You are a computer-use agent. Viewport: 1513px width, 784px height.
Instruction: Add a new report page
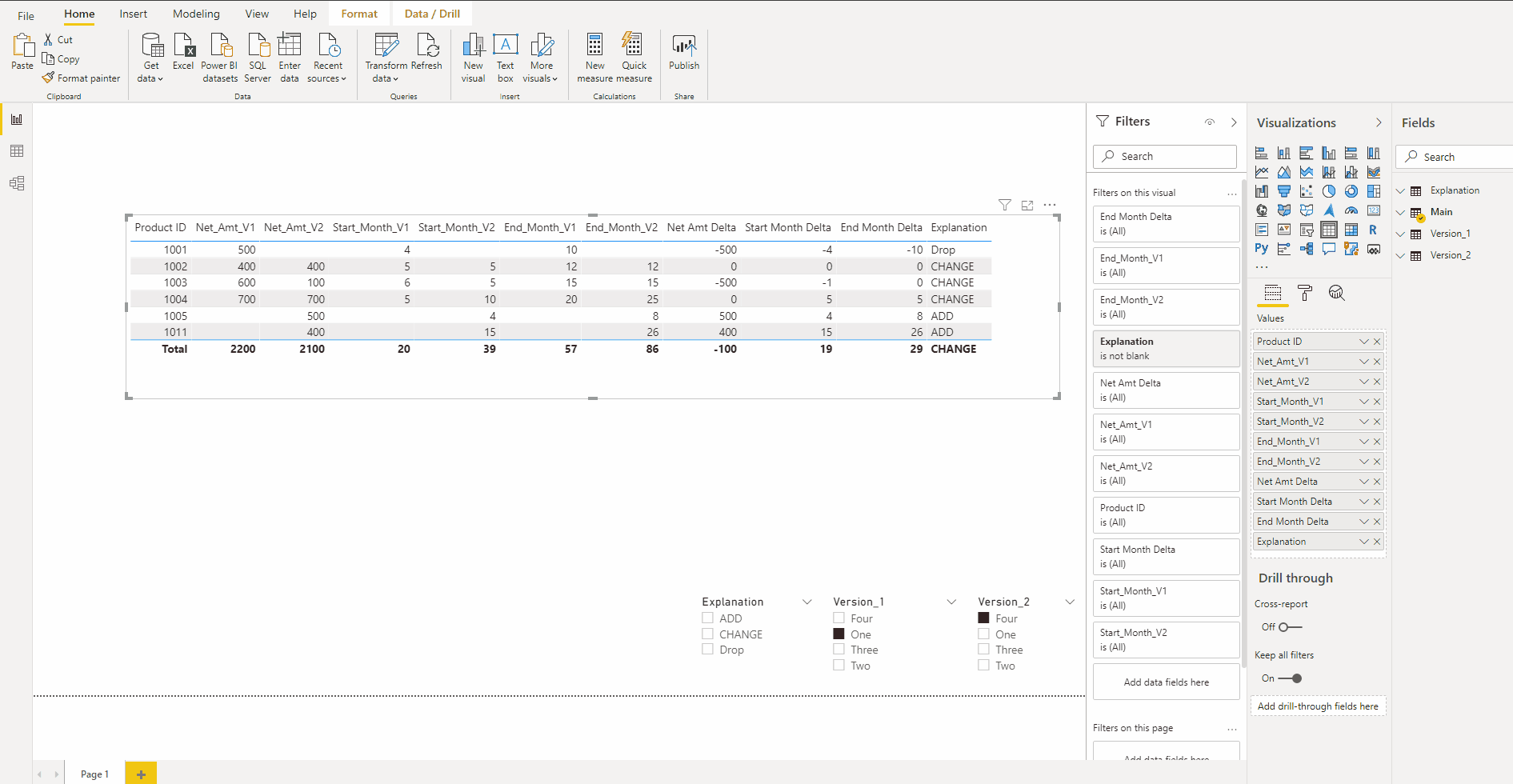141,774
